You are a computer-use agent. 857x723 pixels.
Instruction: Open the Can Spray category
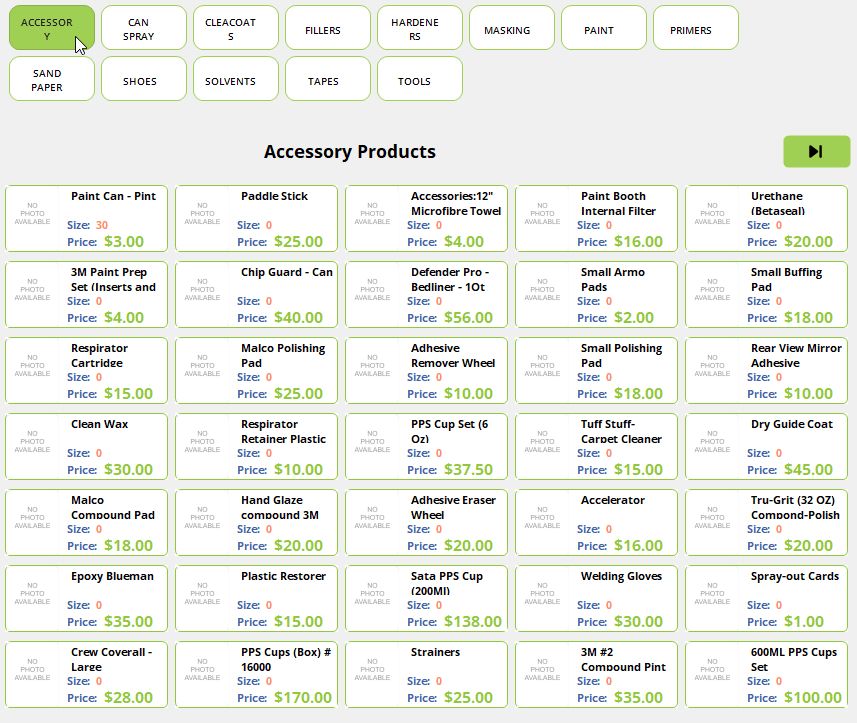click(x=144, y=28)
